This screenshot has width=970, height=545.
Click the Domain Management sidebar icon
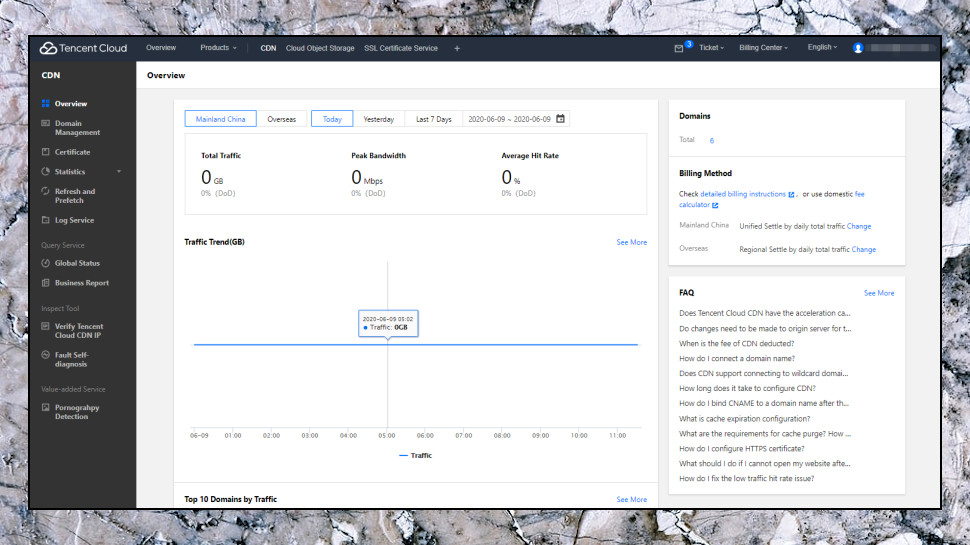(45, 124)
